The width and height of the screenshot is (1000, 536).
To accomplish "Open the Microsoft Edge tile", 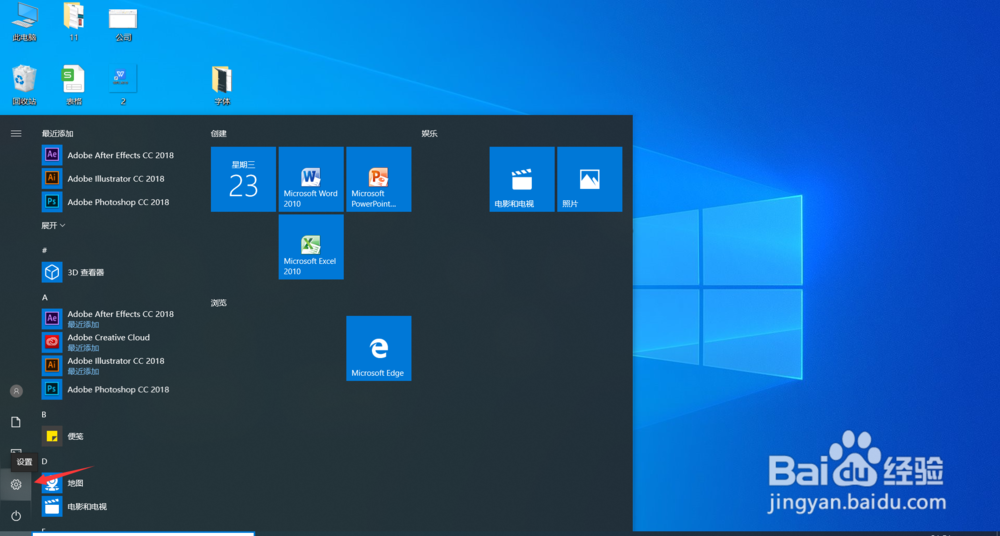I will click(379, 348).
